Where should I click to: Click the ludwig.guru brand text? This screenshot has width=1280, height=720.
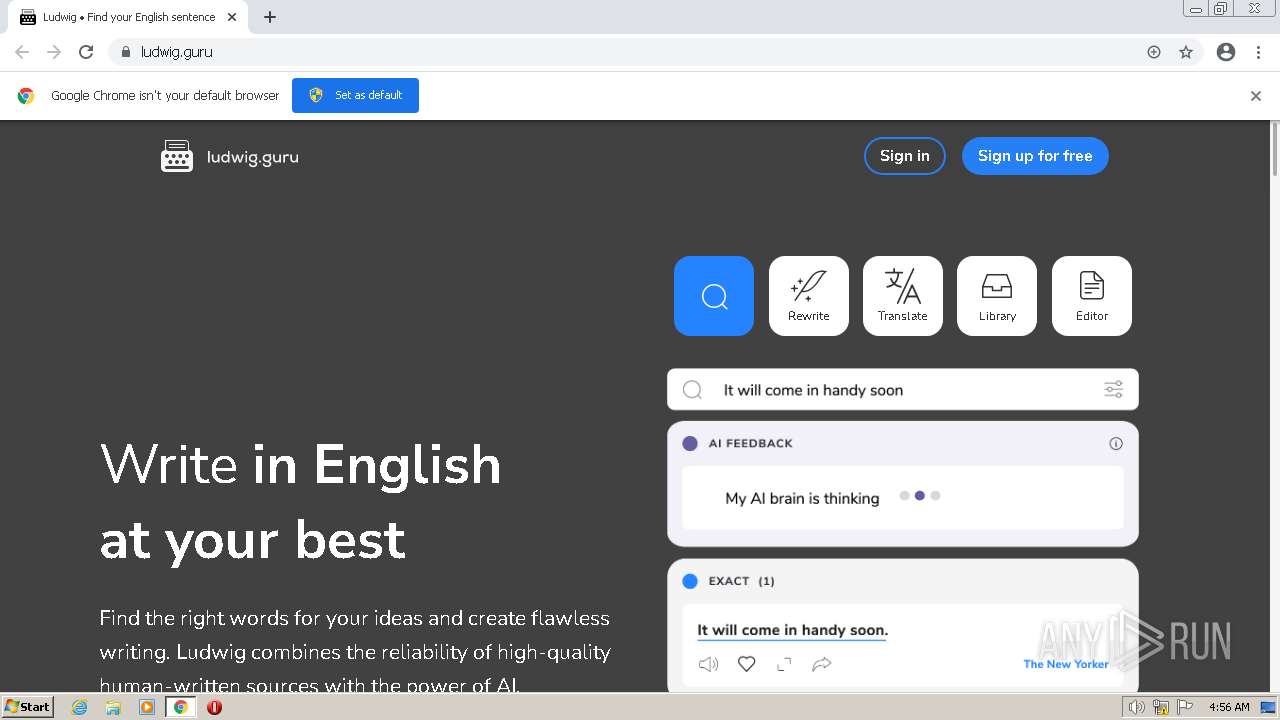tap(252, 157)
